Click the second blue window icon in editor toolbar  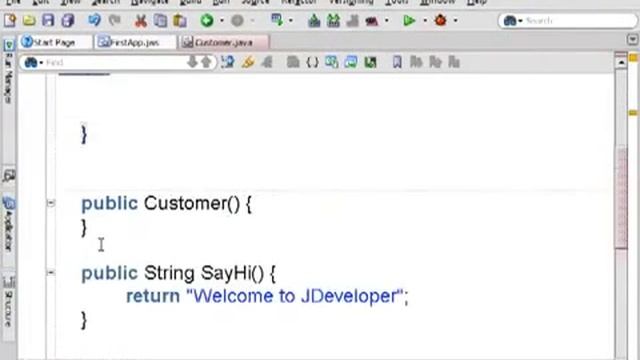coord(351,62)
